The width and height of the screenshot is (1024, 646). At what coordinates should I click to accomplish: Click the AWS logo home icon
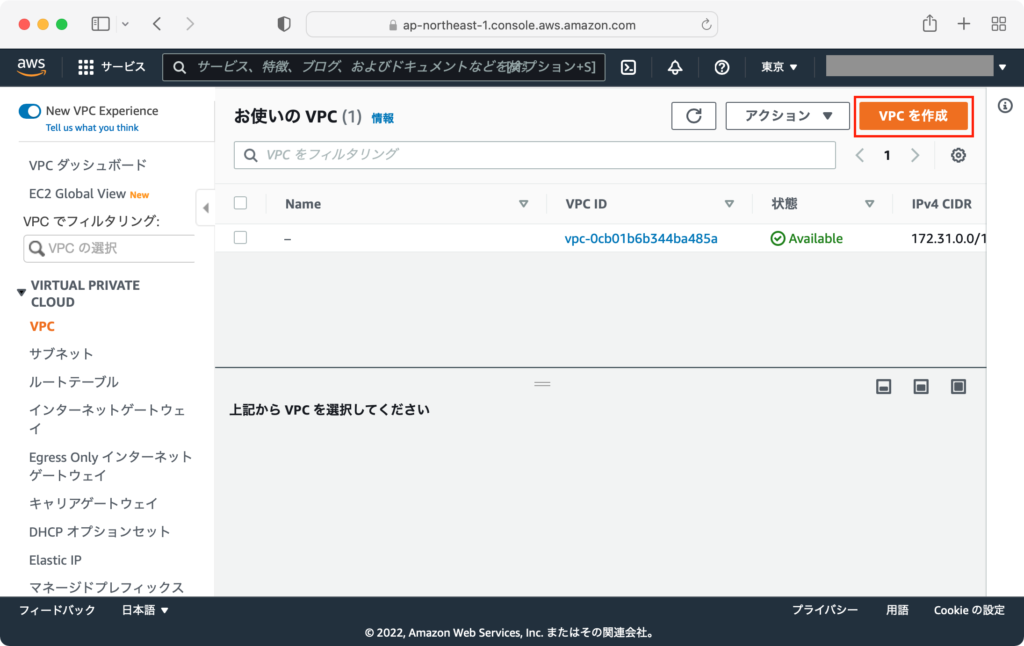pyautogui.click(x=31, y=67)
